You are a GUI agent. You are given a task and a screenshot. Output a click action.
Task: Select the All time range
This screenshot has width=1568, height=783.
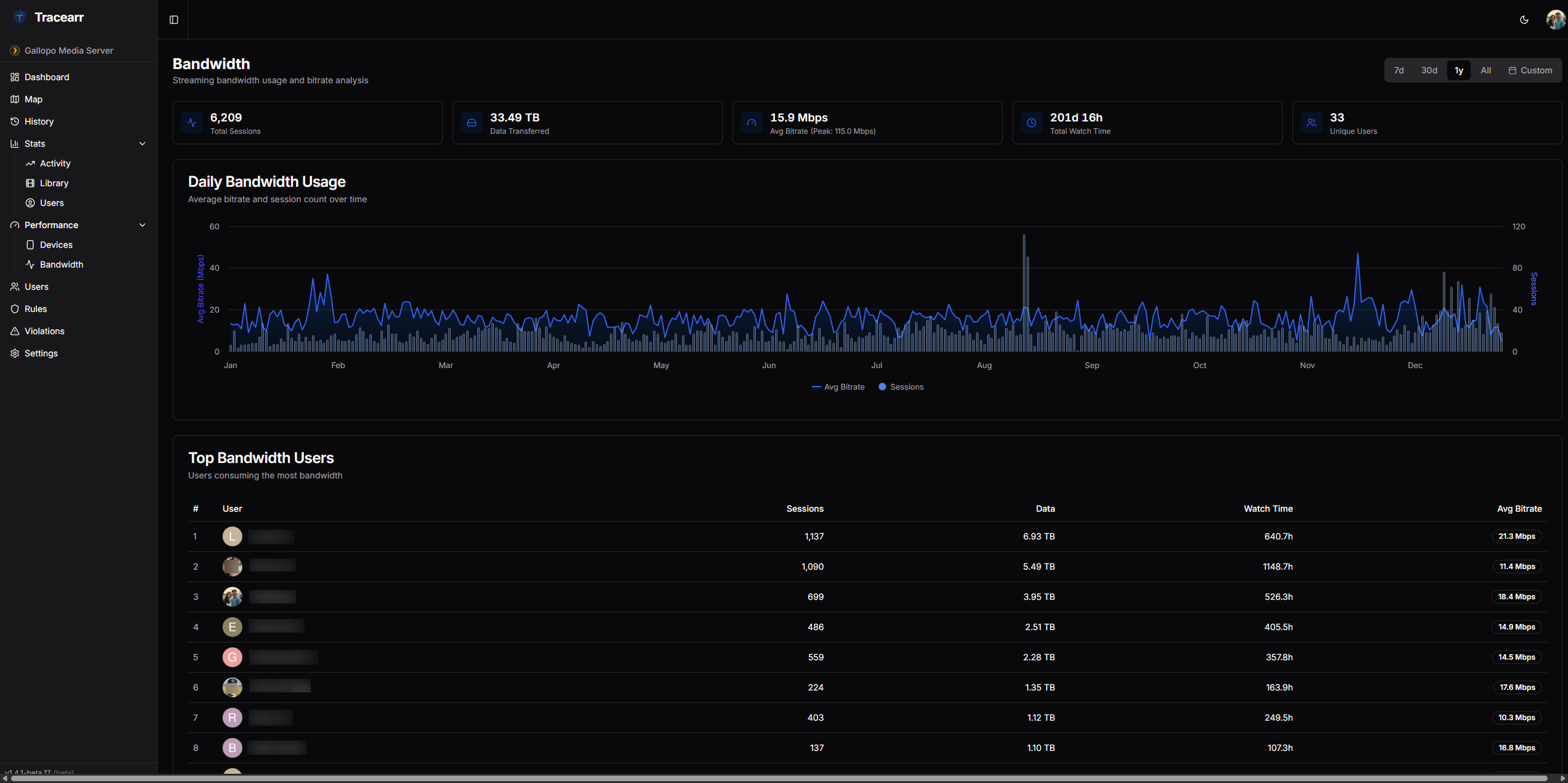[x=1486, y=70]
